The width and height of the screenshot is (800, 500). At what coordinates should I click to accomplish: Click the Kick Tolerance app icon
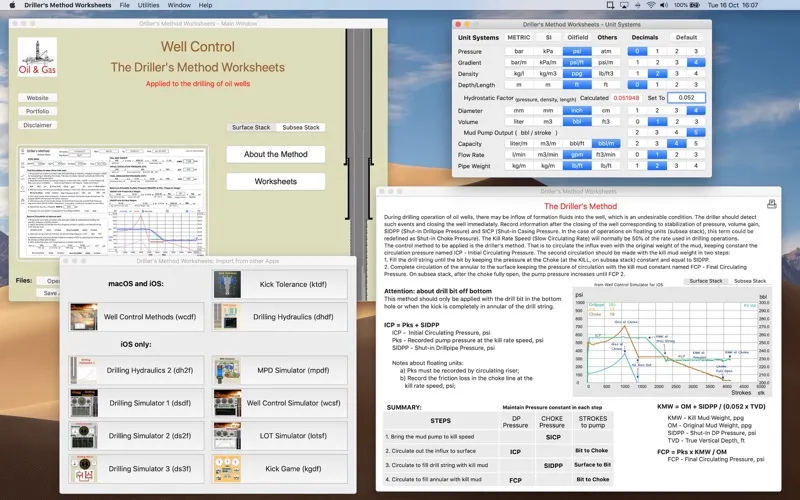pos(227,284)
